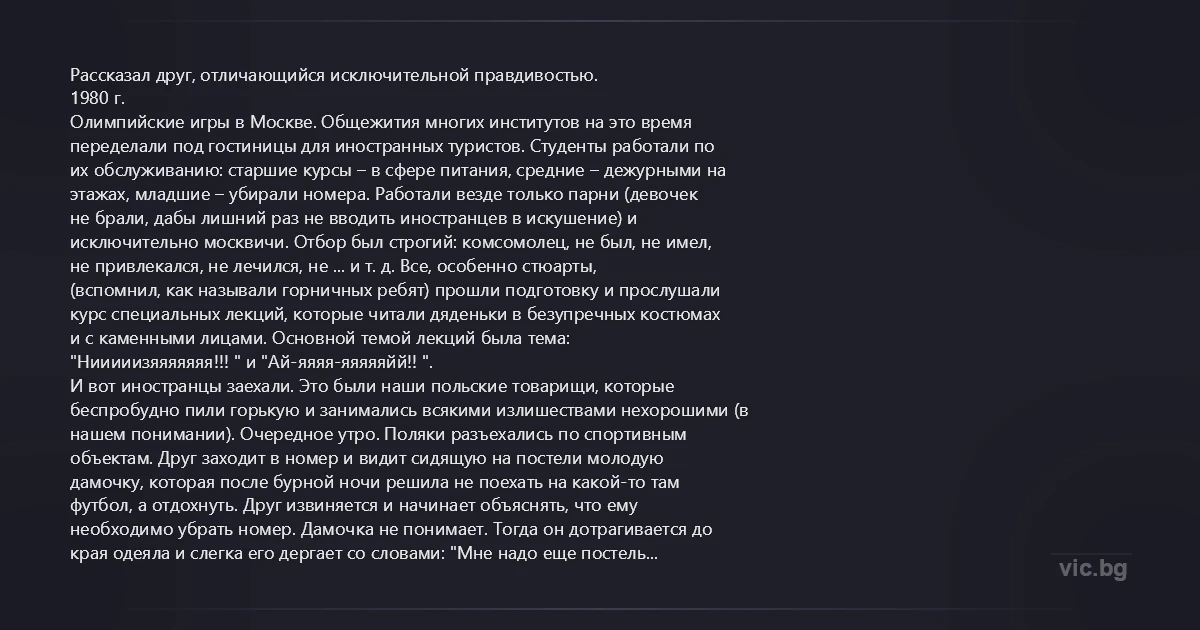Click the line starting "И вот иностранцы заехали"

[372, 386]
